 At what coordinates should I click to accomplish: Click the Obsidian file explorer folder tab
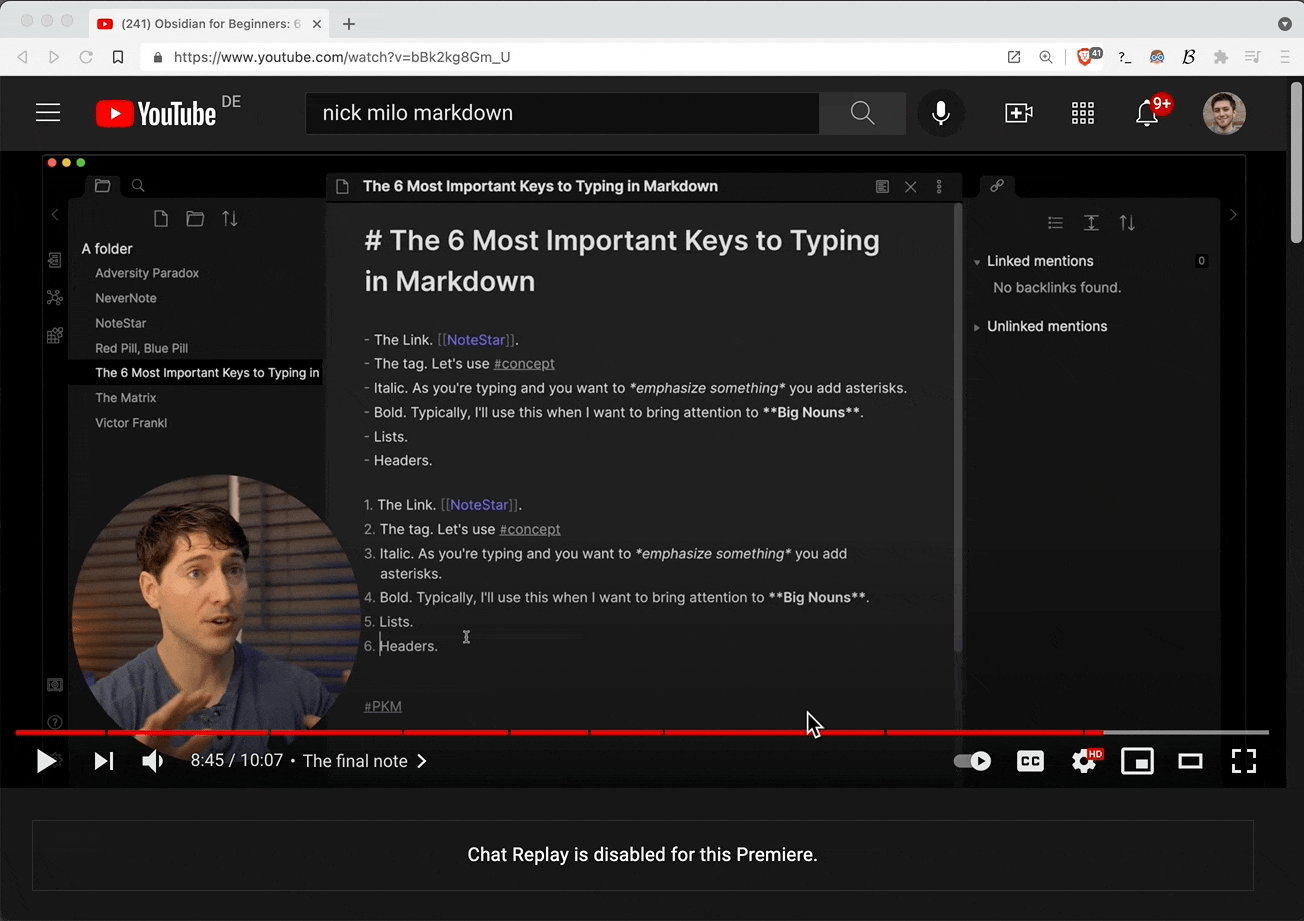point(102,185)
